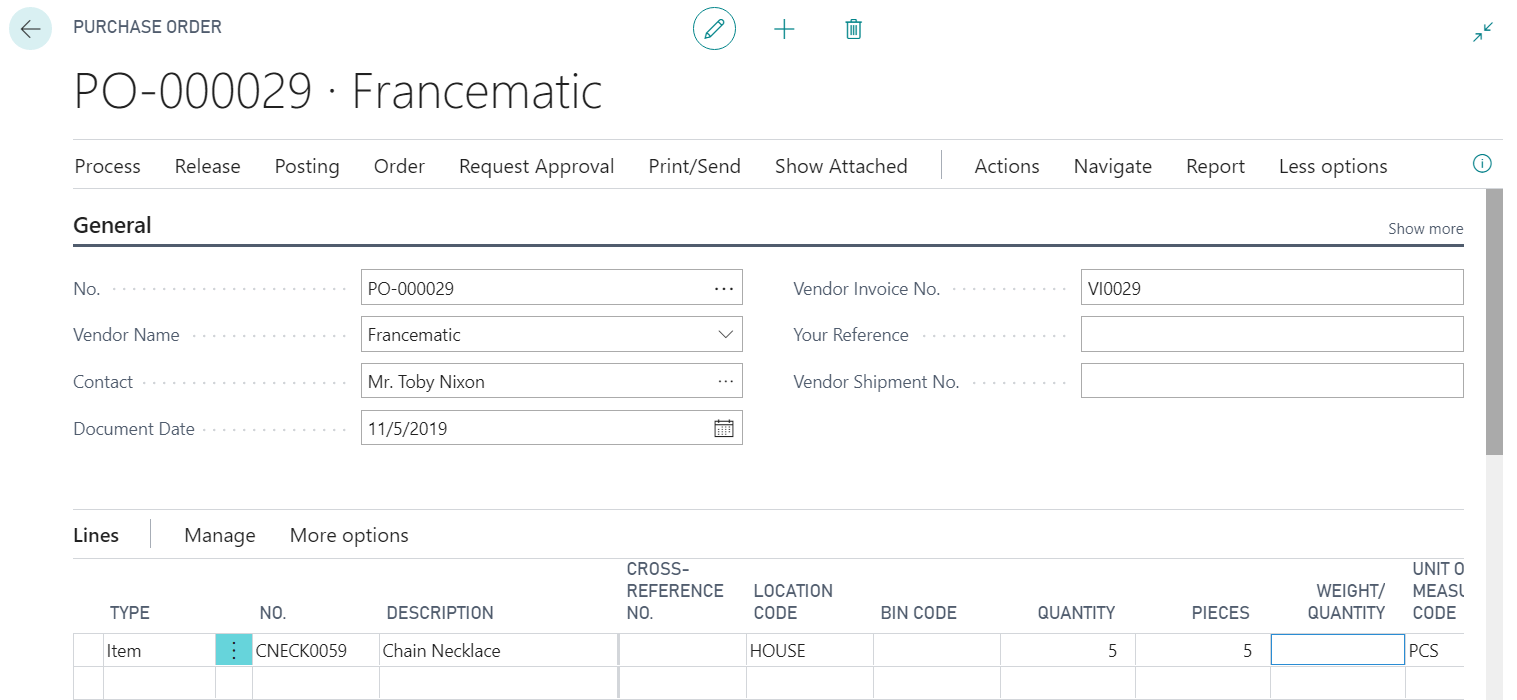This screenshot has width=1517, height=700.
Task: Open the Request Approval menu
Action: coord(537,166)
